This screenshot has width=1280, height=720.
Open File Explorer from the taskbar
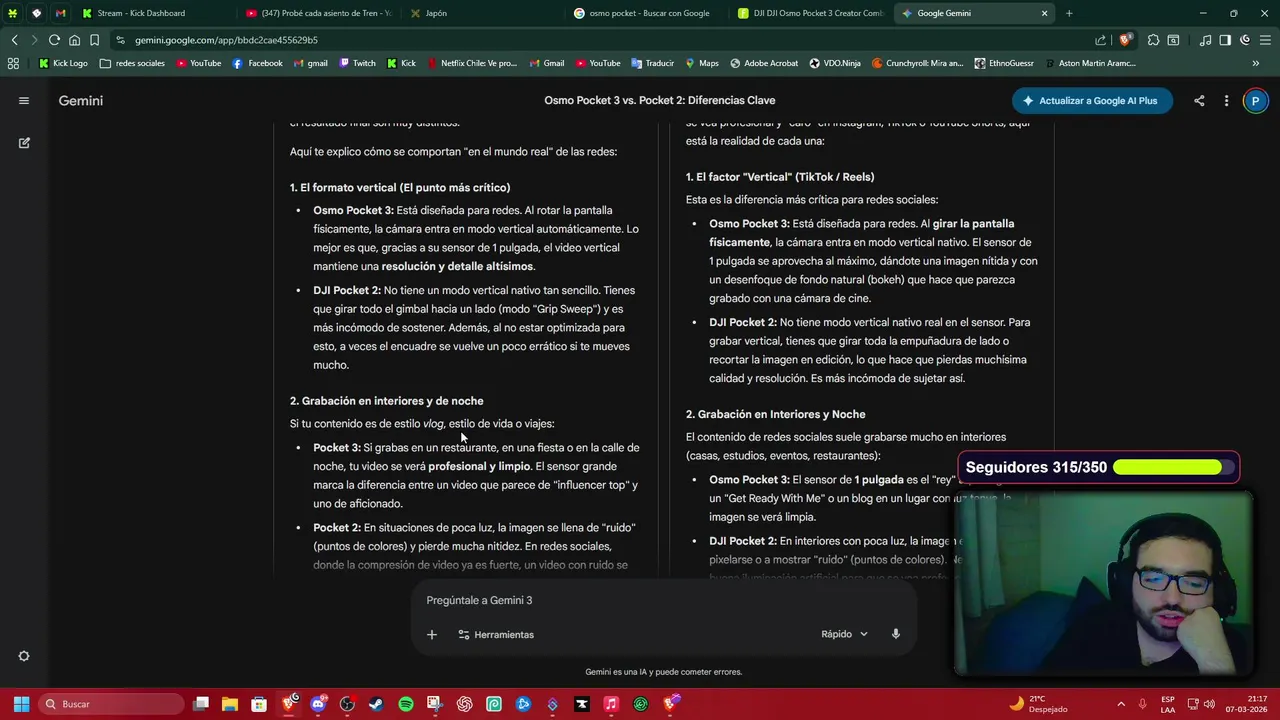click(230, 704)
